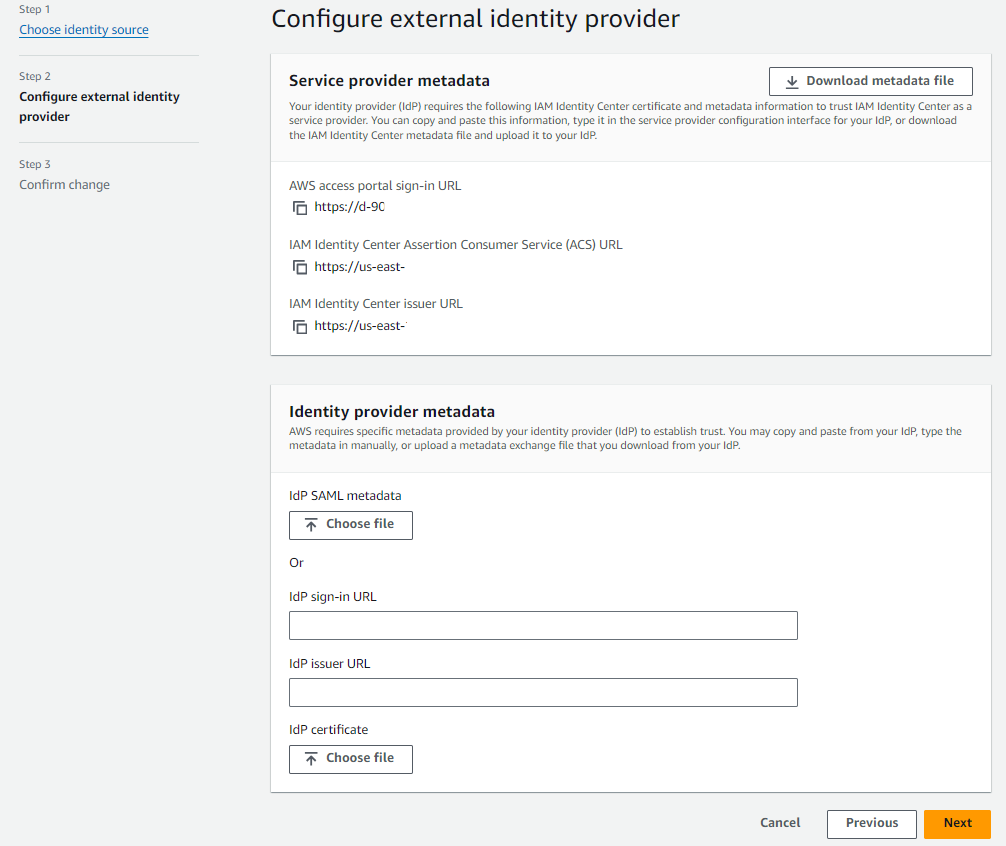Copy the Assertion Consumer Service (ACS) URL

[x=300, y=267]
